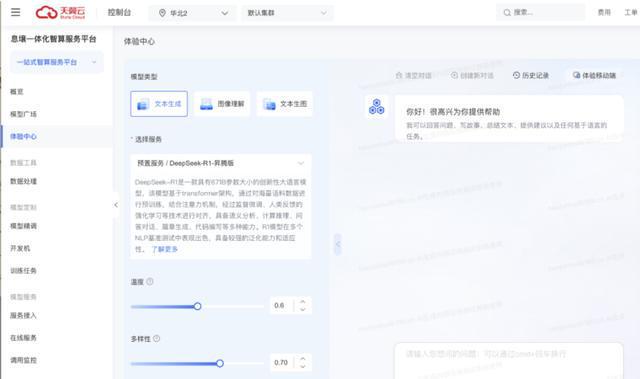
Task: Click the 温度 help question icon
Action: [150, 281]
